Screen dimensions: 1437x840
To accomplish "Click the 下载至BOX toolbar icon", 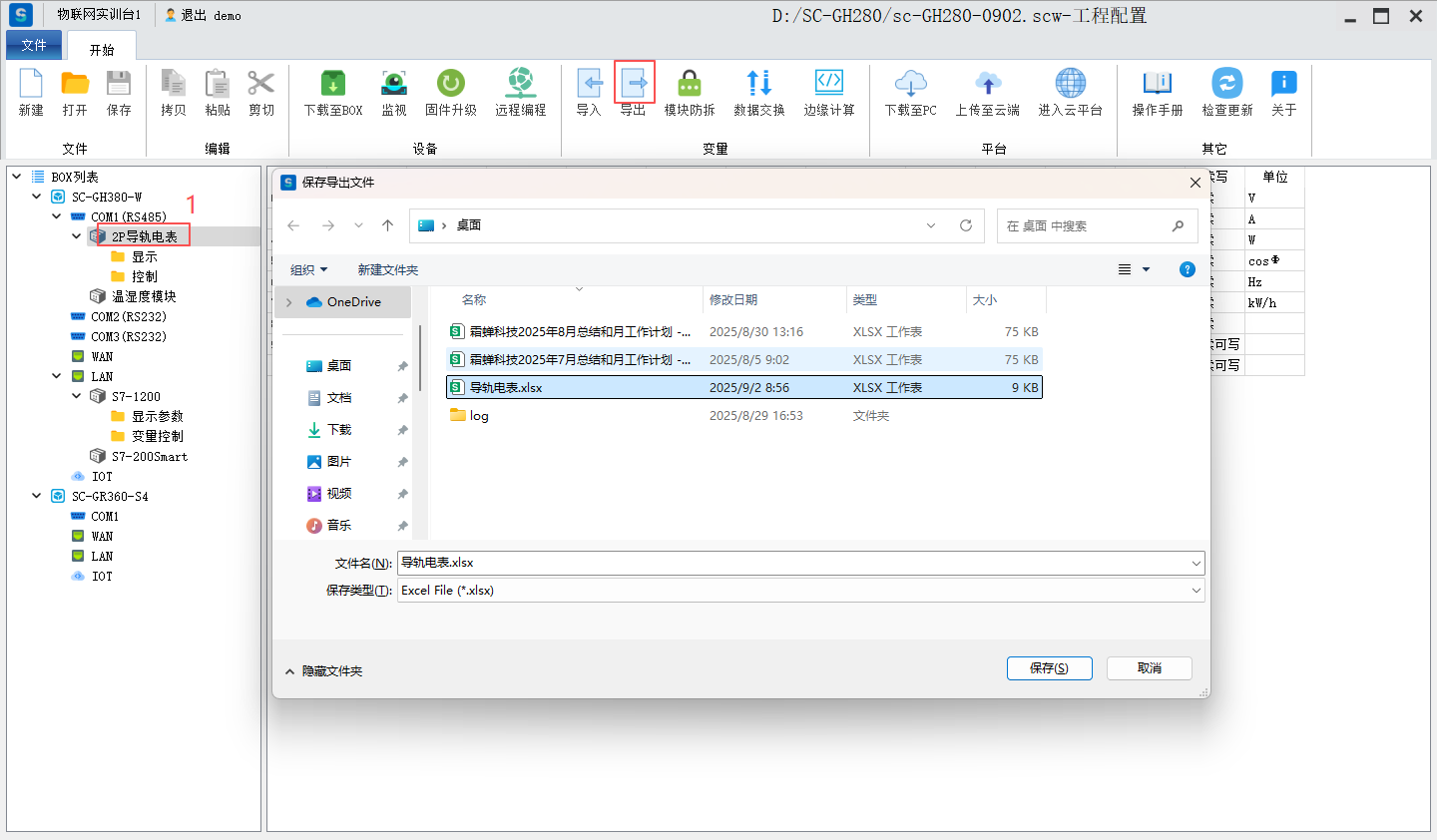I will [x=332, y=84].
